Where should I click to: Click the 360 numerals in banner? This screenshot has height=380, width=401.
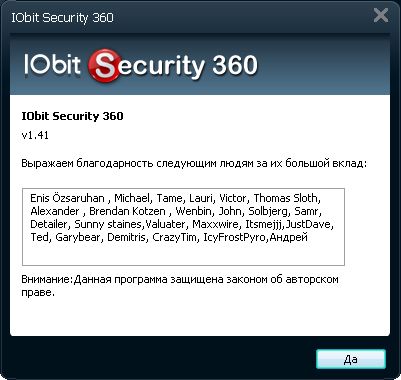coord(235,64)
